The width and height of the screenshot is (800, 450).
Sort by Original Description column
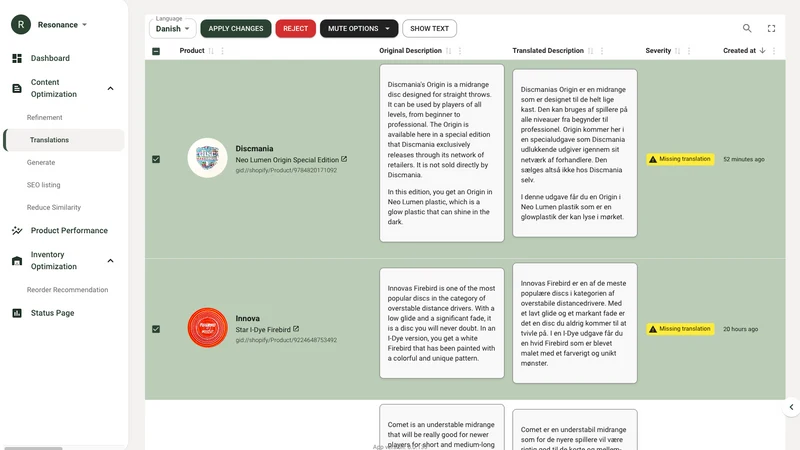tap(448, 51)
